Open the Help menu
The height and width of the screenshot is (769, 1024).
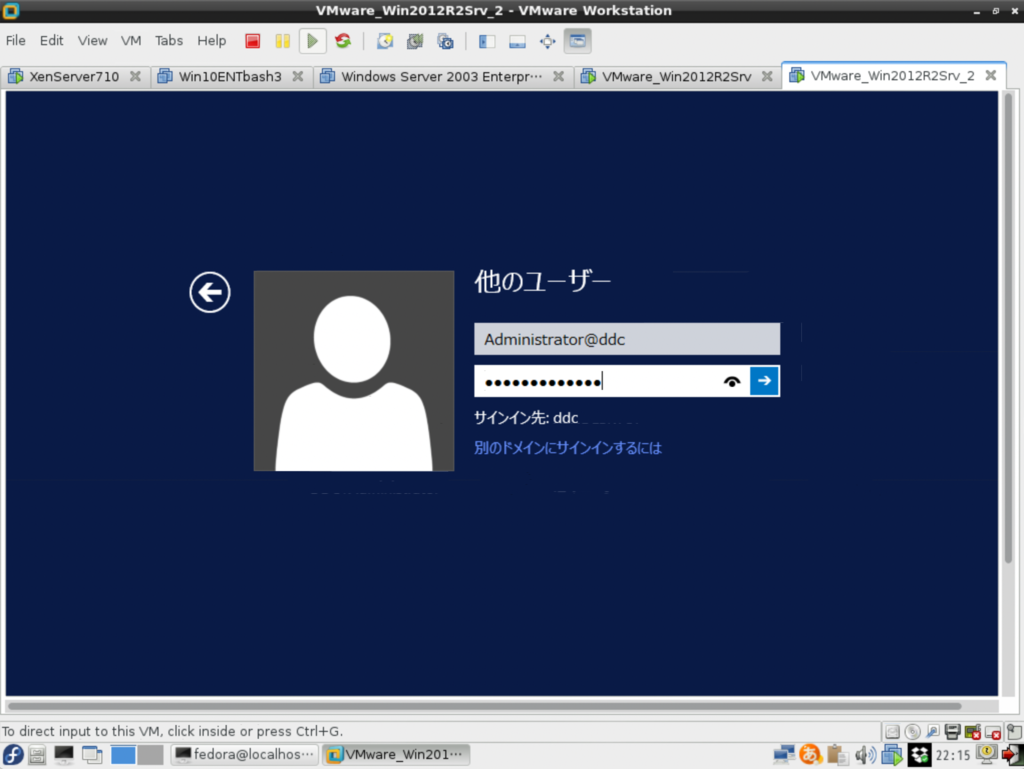(212, 40)
